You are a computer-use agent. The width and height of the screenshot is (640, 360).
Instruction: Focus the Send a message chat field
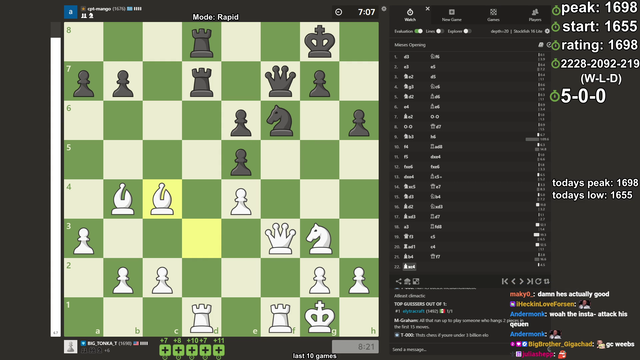point(449,349)
